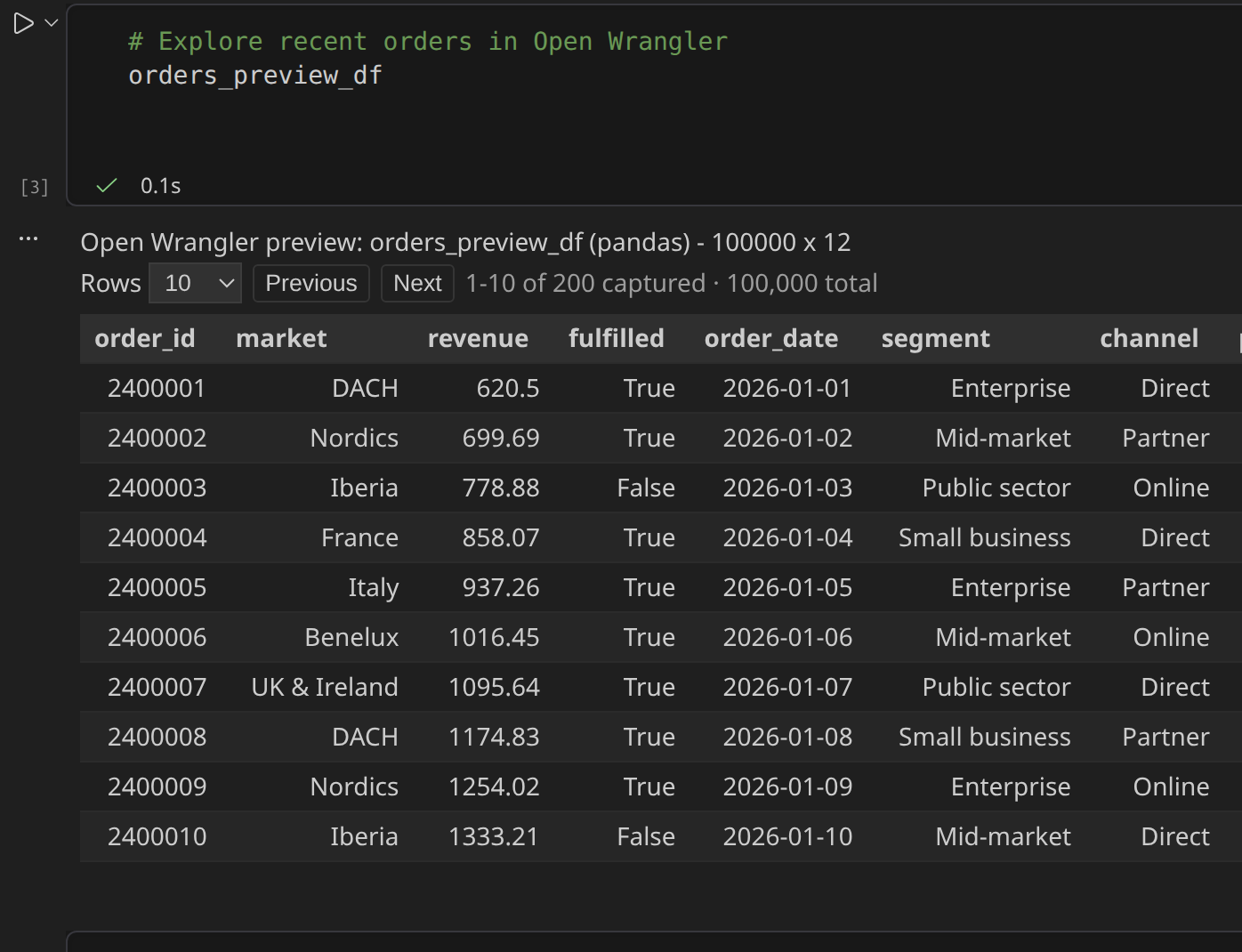Select cell order_id 2400005
Screen dimensions: 1242x952
157,587
